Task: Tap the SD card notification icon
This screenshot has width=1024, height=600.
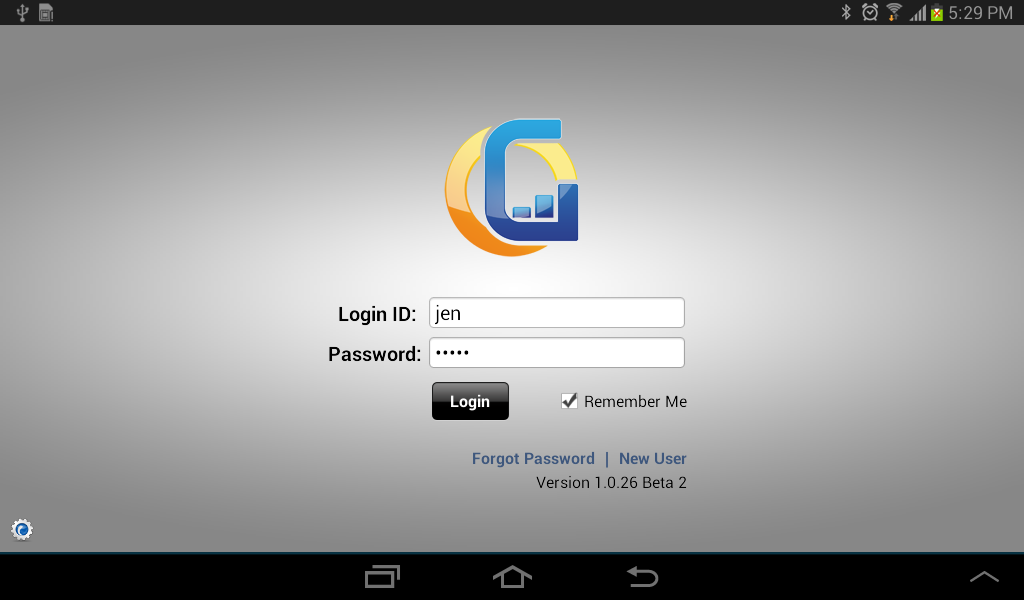Action: 46,12
